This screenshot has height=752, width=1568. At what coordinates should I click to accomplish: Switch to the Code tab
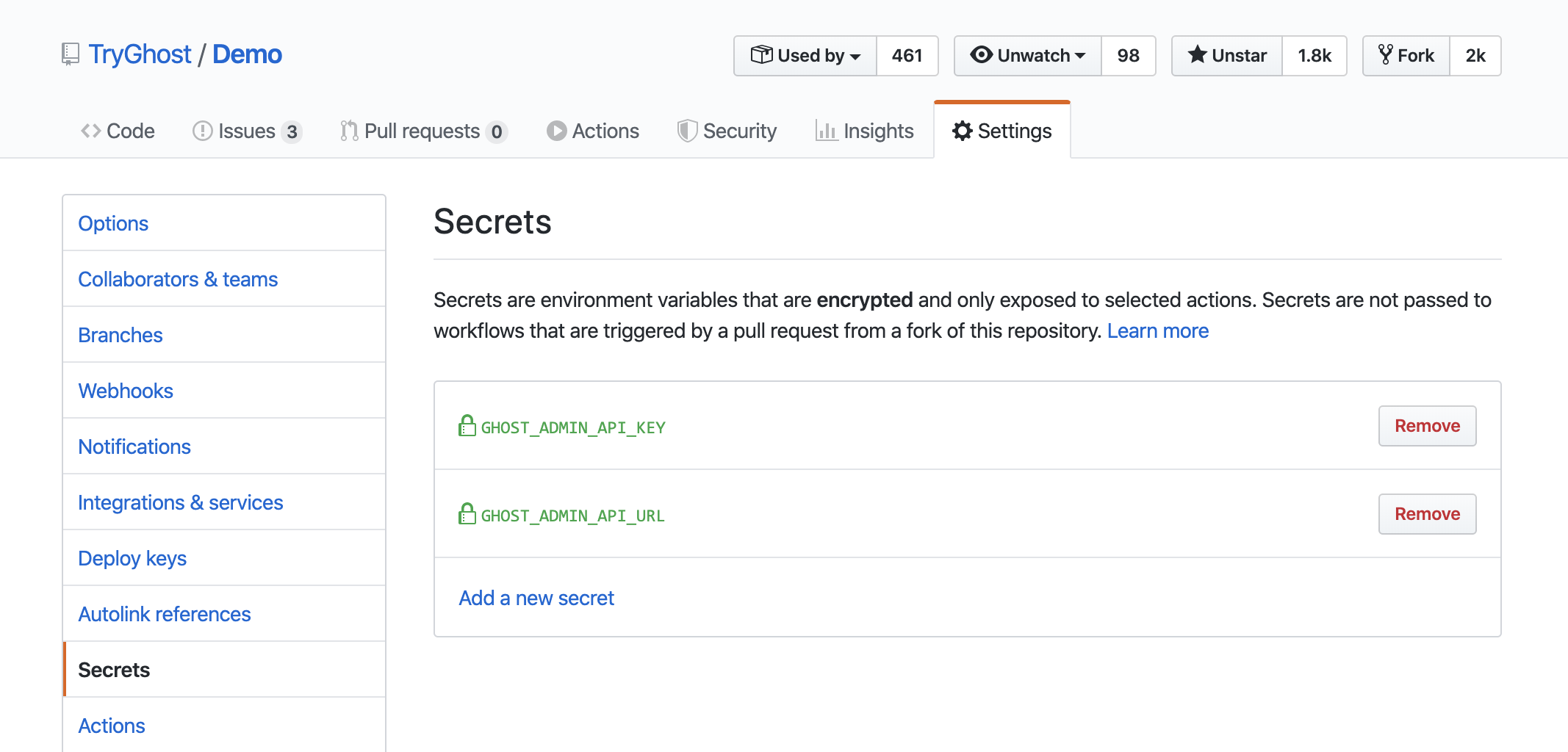pos(118,131)
